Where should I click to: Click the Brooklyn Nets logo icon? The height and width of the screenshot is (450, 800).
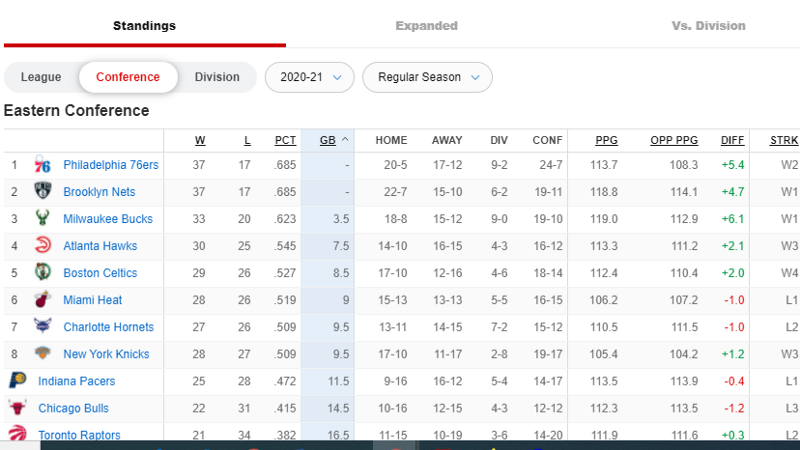(x=42, y=191)
